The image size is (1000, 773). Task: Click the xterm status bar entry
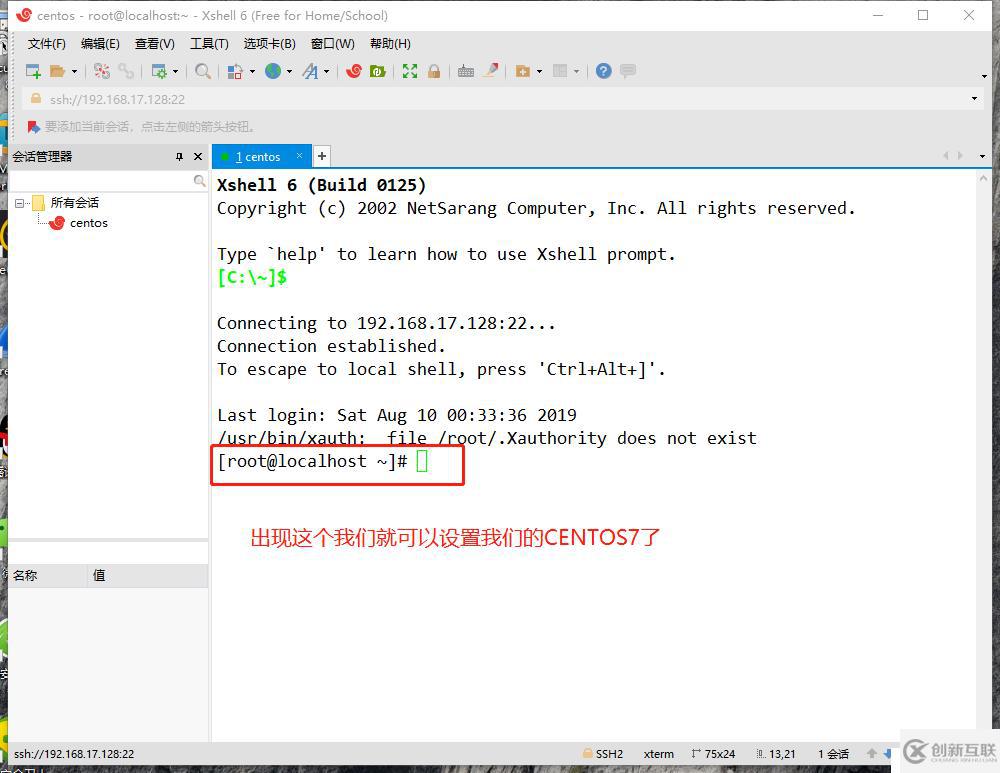pos(659,754)
